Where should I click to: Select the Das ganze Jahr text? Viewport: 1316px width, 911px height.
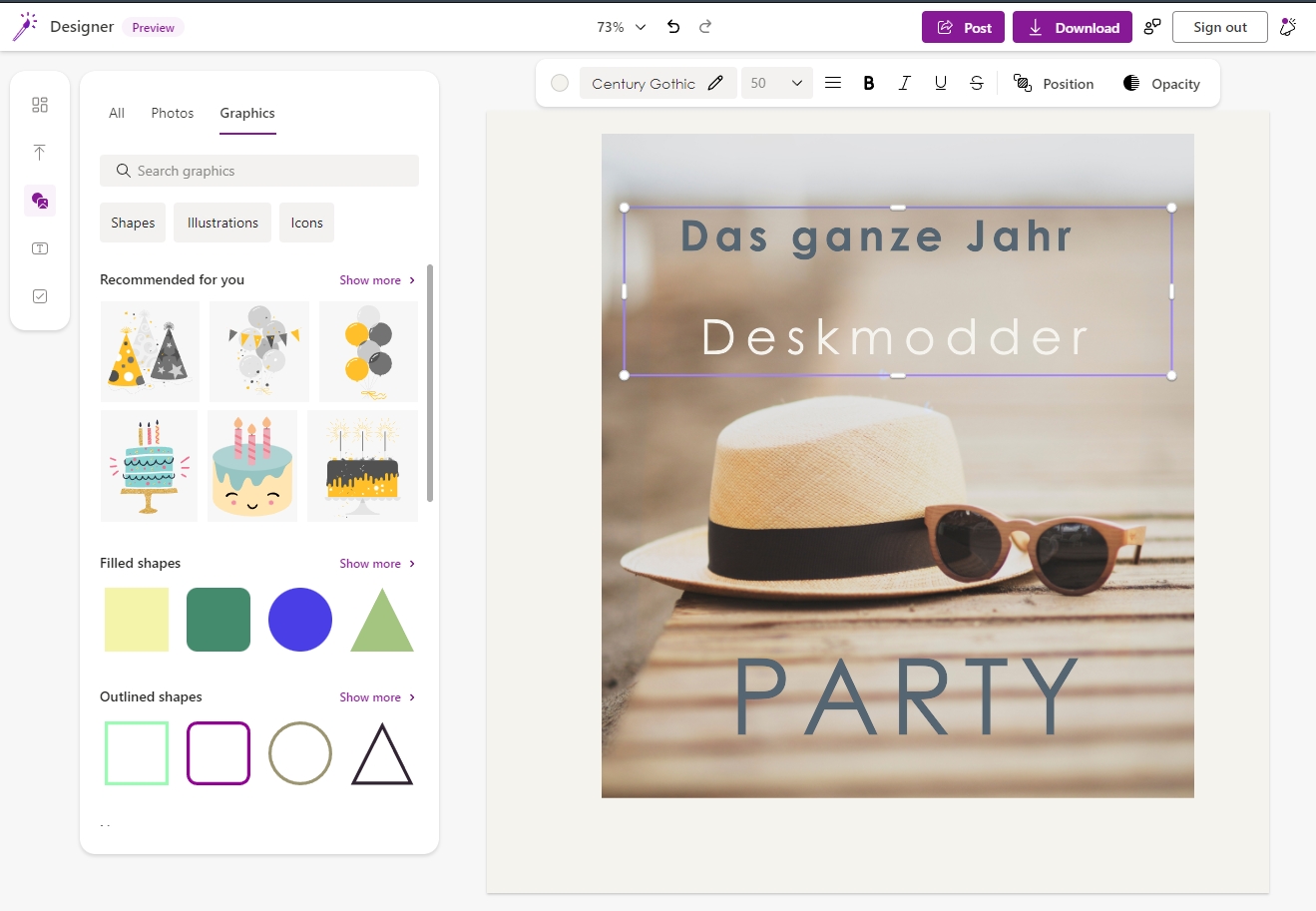(x=876, y=237)
